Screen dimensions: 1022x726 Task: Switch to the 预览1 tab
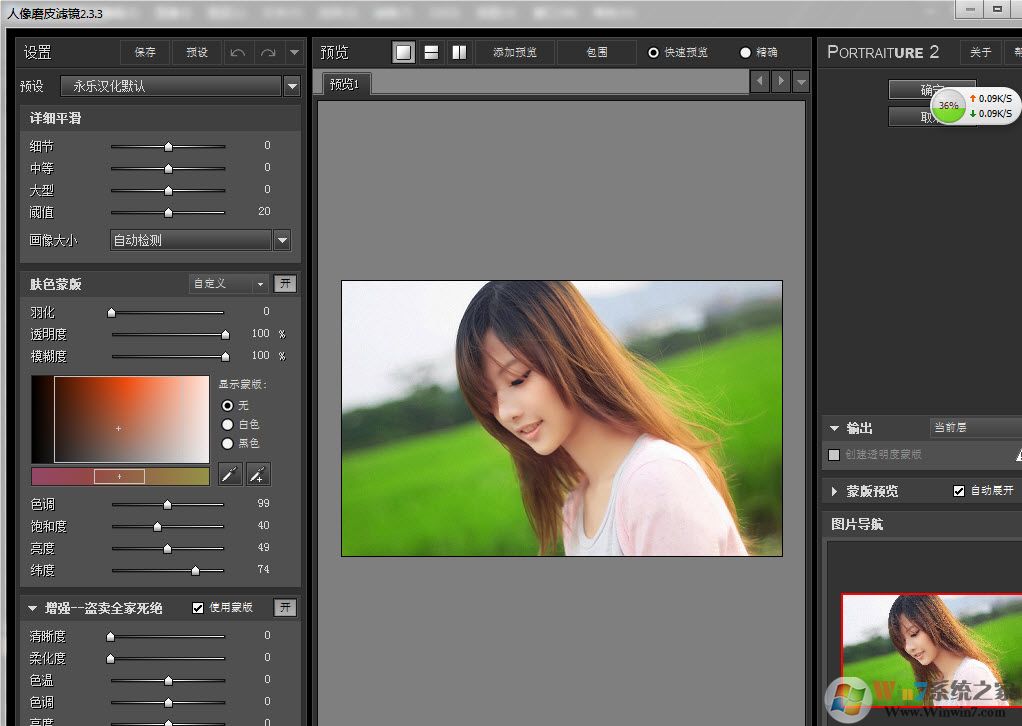(x=343, y=84)
